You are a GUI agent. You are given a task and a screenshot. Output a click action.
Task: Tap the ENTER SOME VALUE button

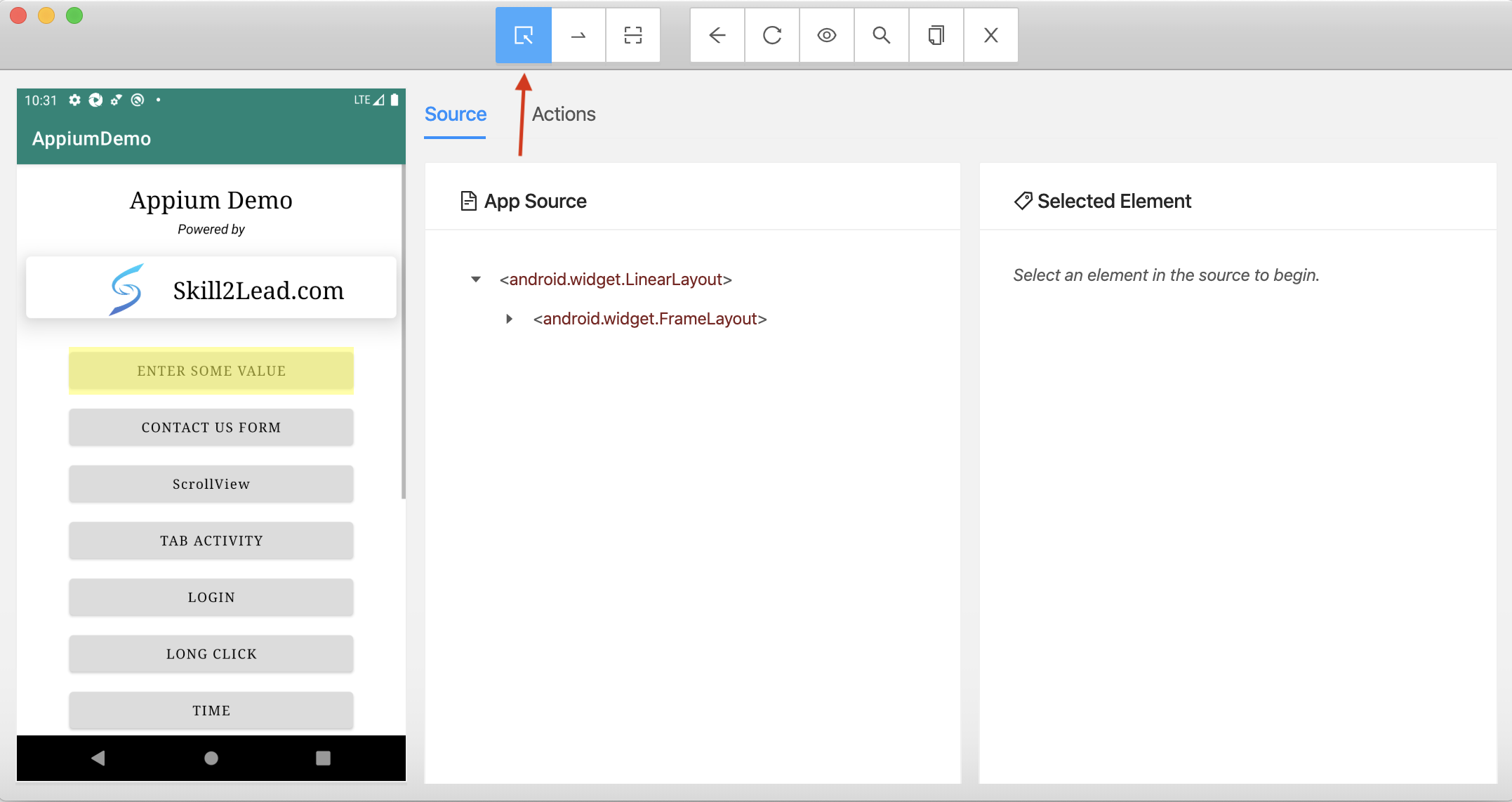click(x=211, y=371)
